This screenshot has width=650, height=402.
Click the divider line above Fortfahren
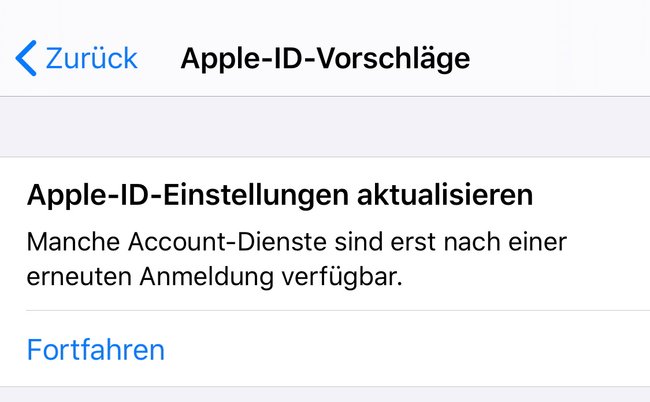pyautogui.click(x=338, y=310)
